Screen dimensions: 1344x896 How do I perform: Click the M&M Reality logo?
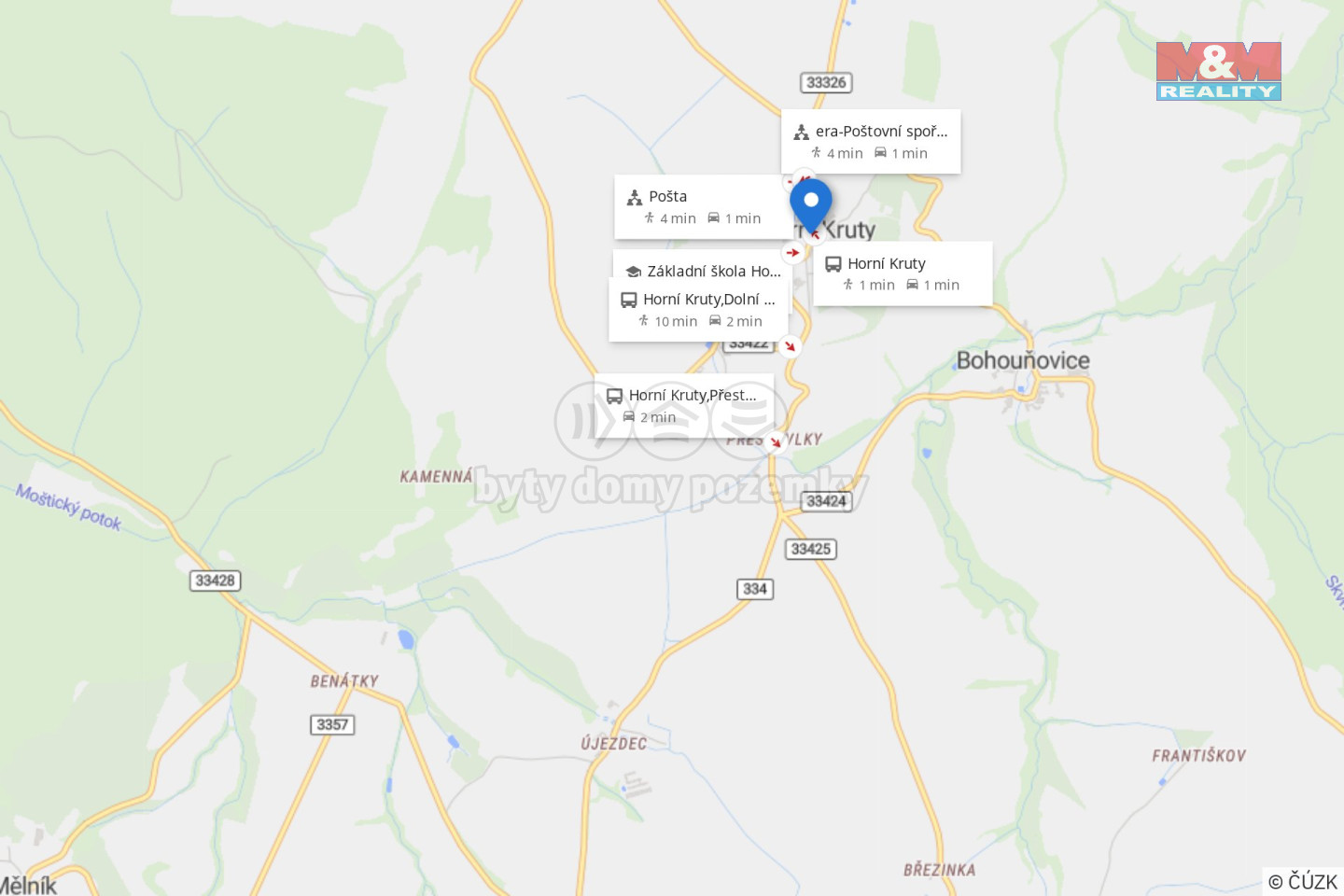tap(1218, 71)
